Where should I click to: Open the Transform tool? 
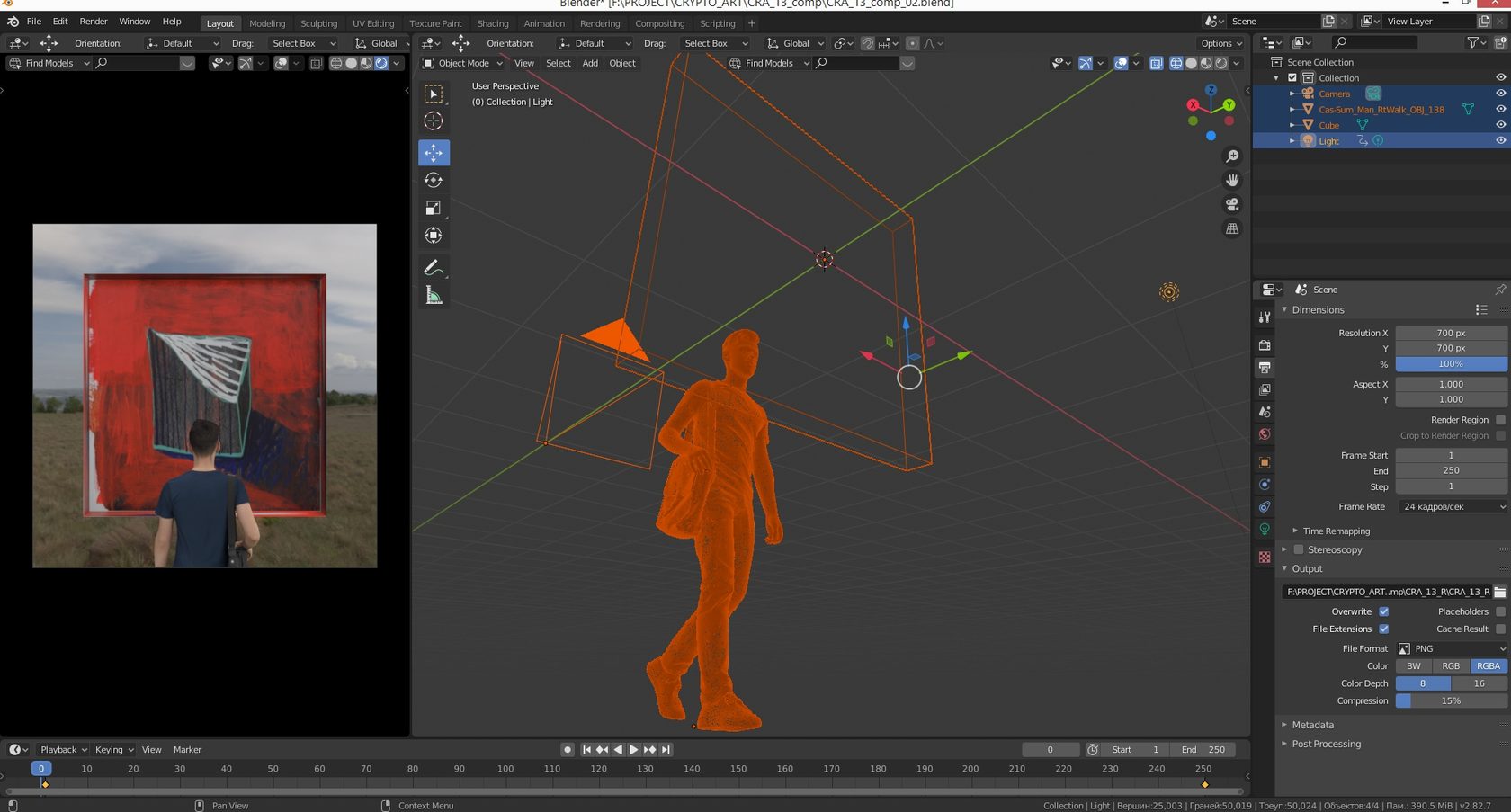434,236
